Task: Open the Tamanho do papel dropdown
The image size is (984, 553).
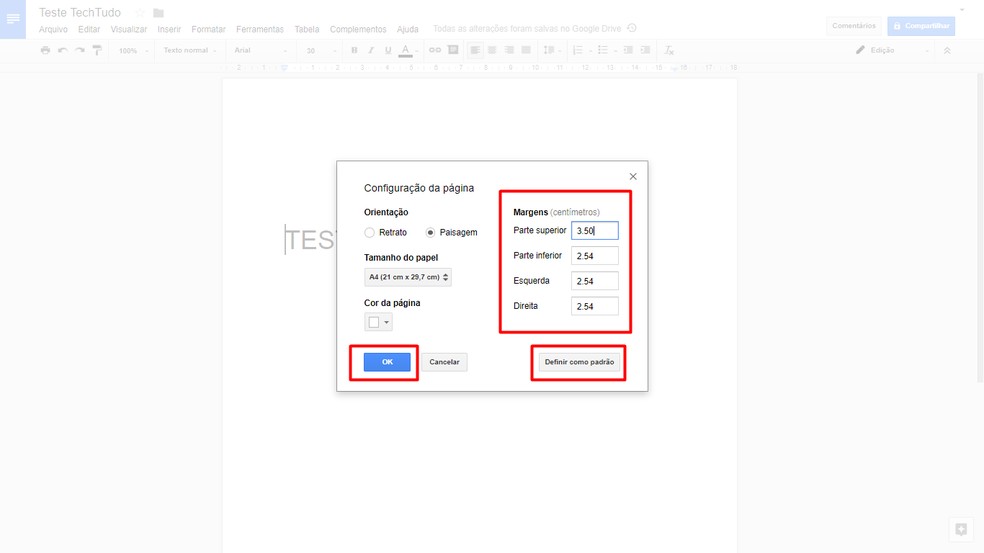Action: pos(408,277)
